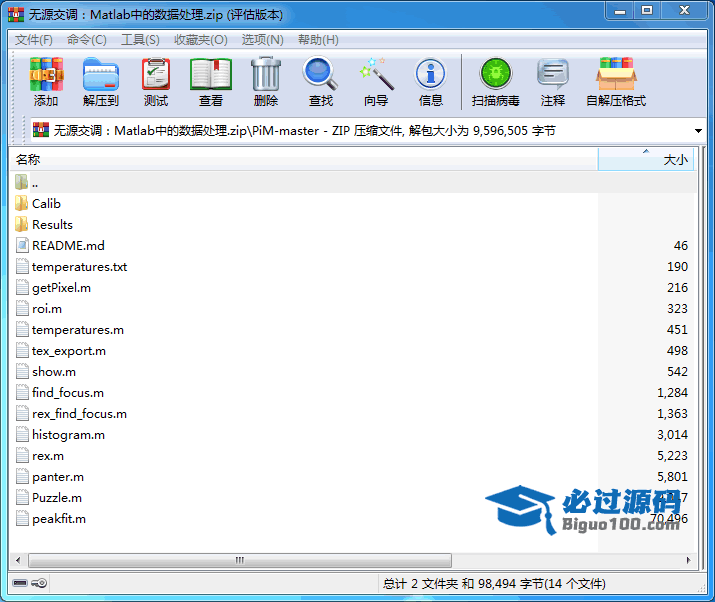Screen dimensions: 715x602
Task: Select the show.m file name
Action: 54,372
